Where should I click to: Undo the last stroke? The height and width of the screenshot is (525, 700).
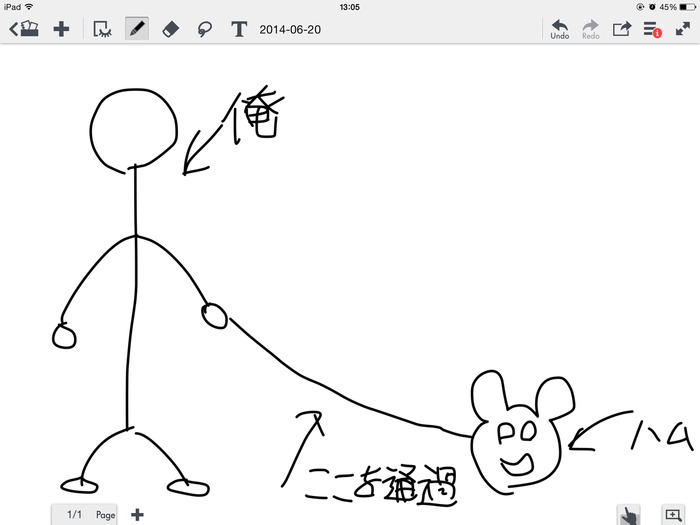(x=559, y=29)
